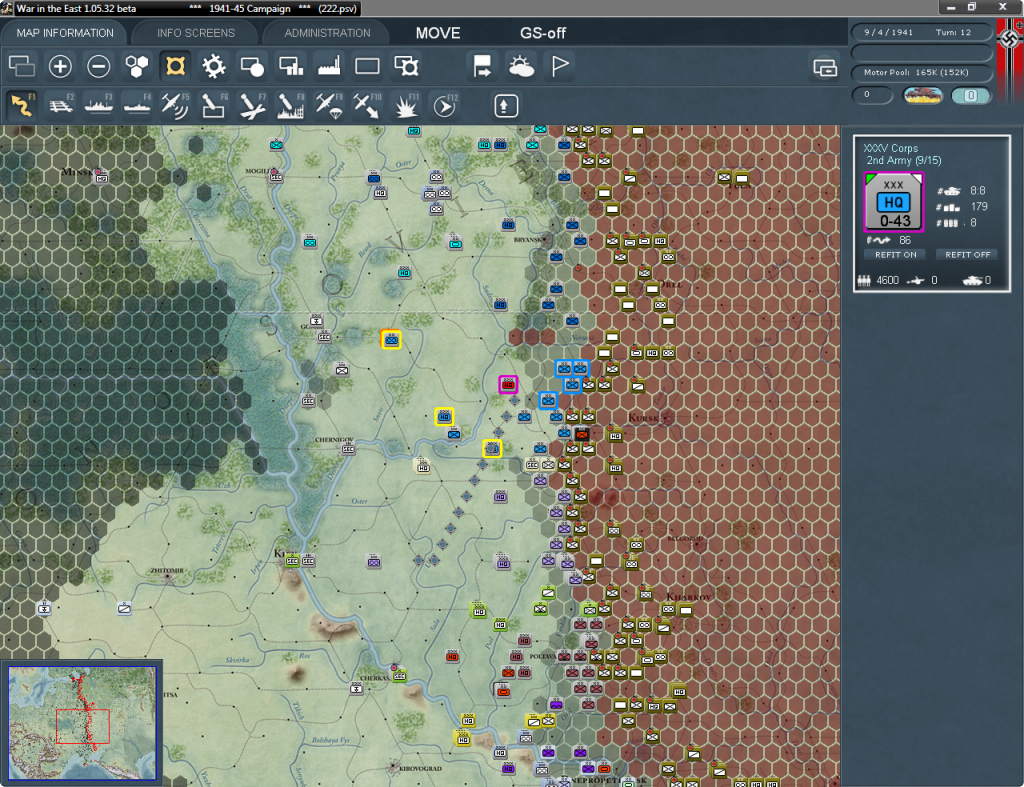Select the F4 ship mode icon

(x=137, y=106)
